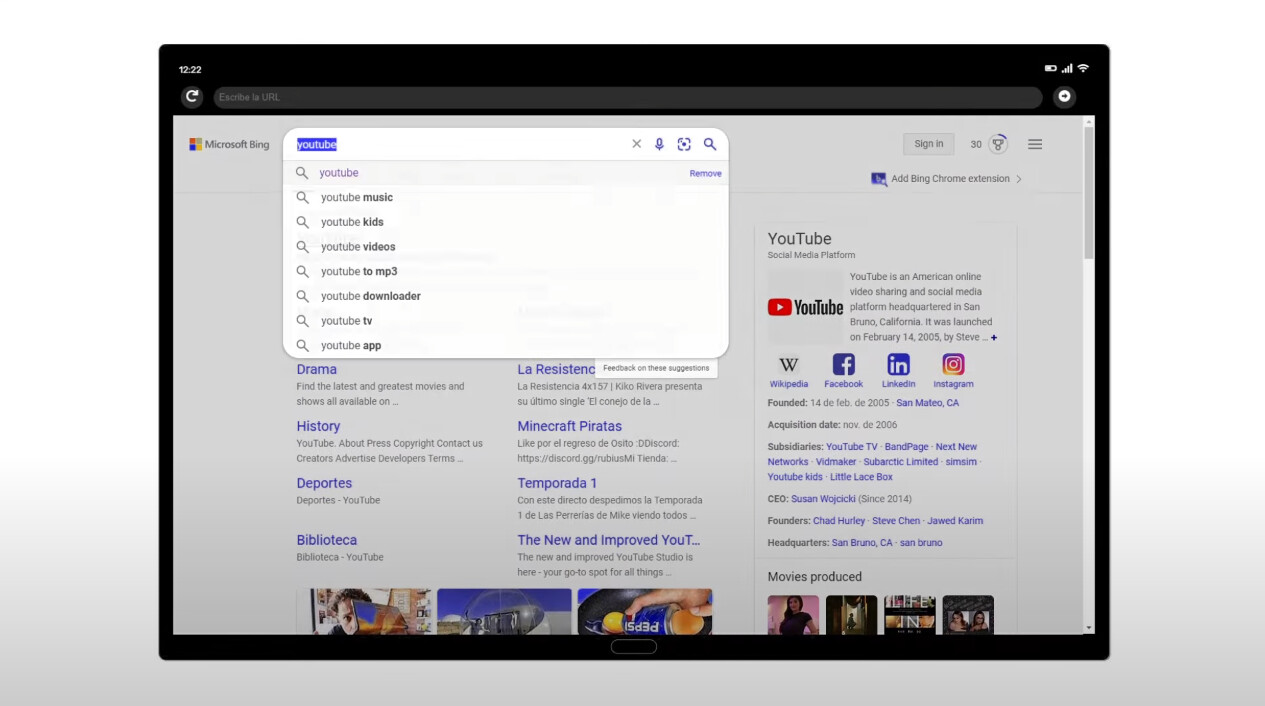Viewport: 1265px width, 706px height.
Task: Open the Pepsi can video thumbnail
Action: point(645,611)
